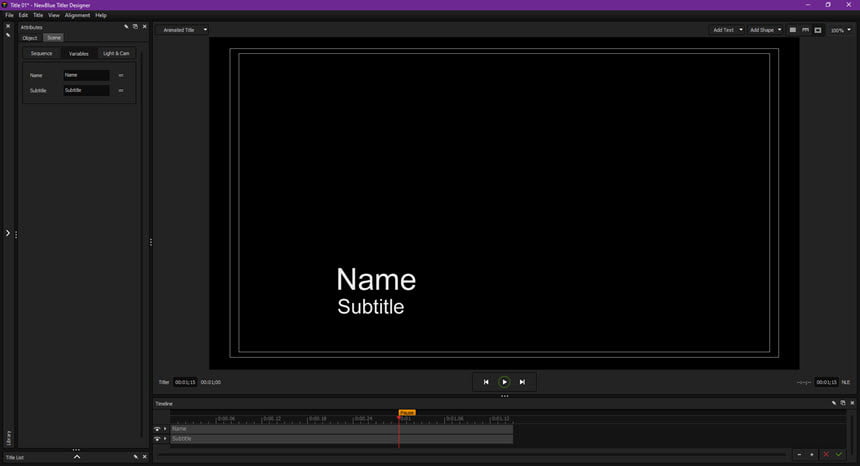860x466 pixels.
Task: Toggle the rulers icon
Action: [x=805, y=30]
